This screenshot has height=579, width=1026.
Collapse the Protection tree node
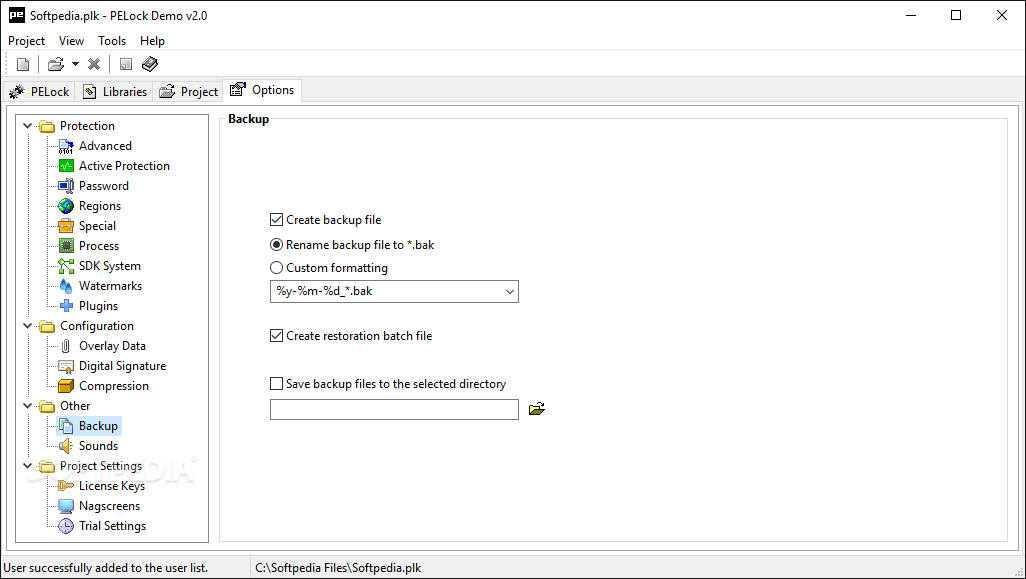tap(27, 126)
